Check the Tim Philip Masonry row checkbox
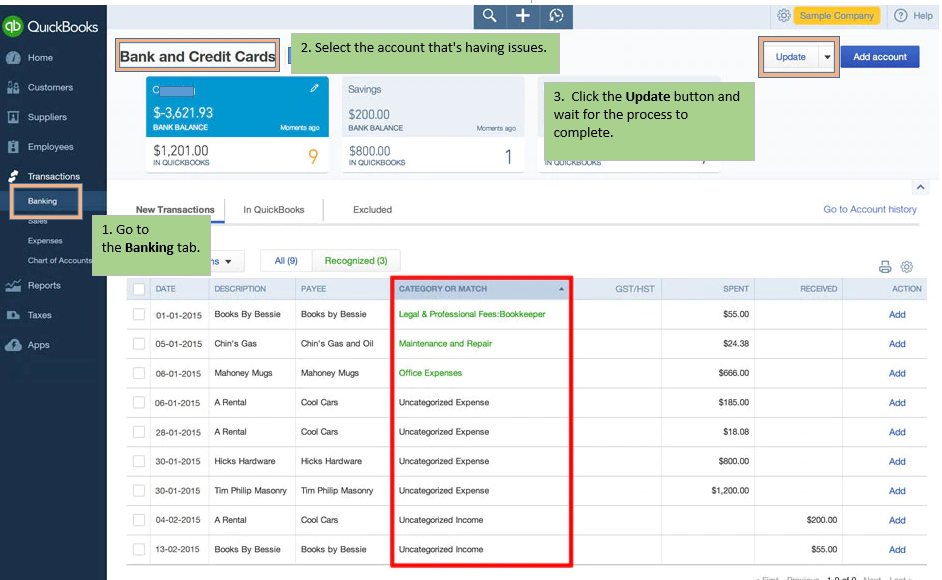 [x=139, y=490]
